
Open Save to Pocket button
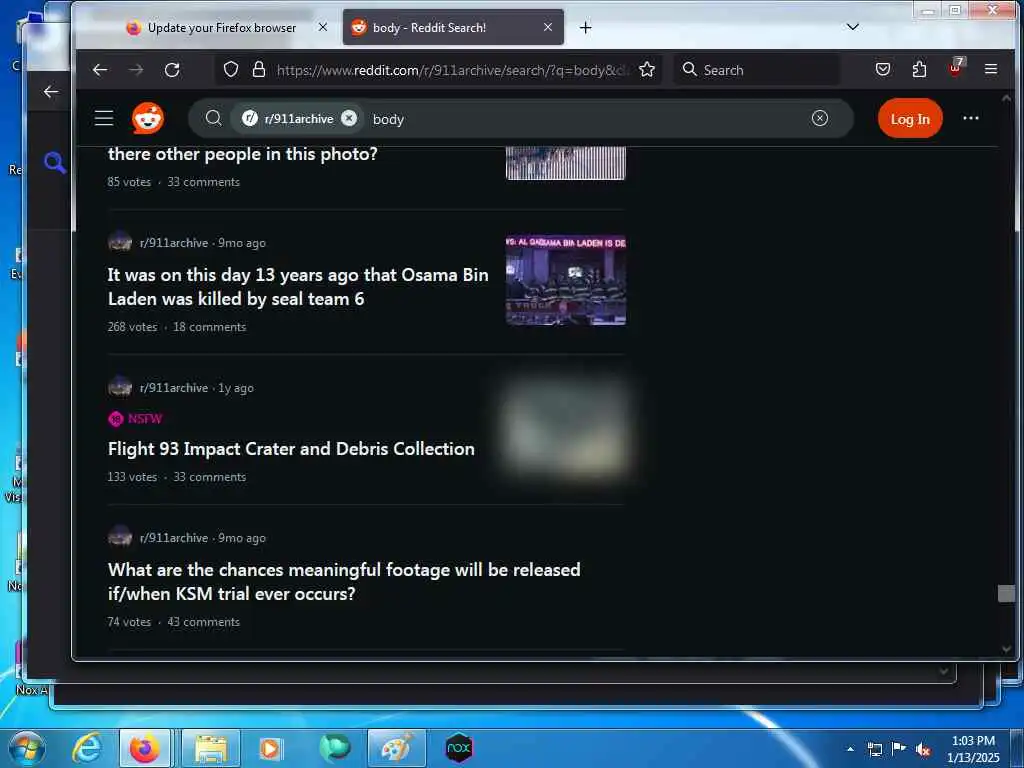883,69
